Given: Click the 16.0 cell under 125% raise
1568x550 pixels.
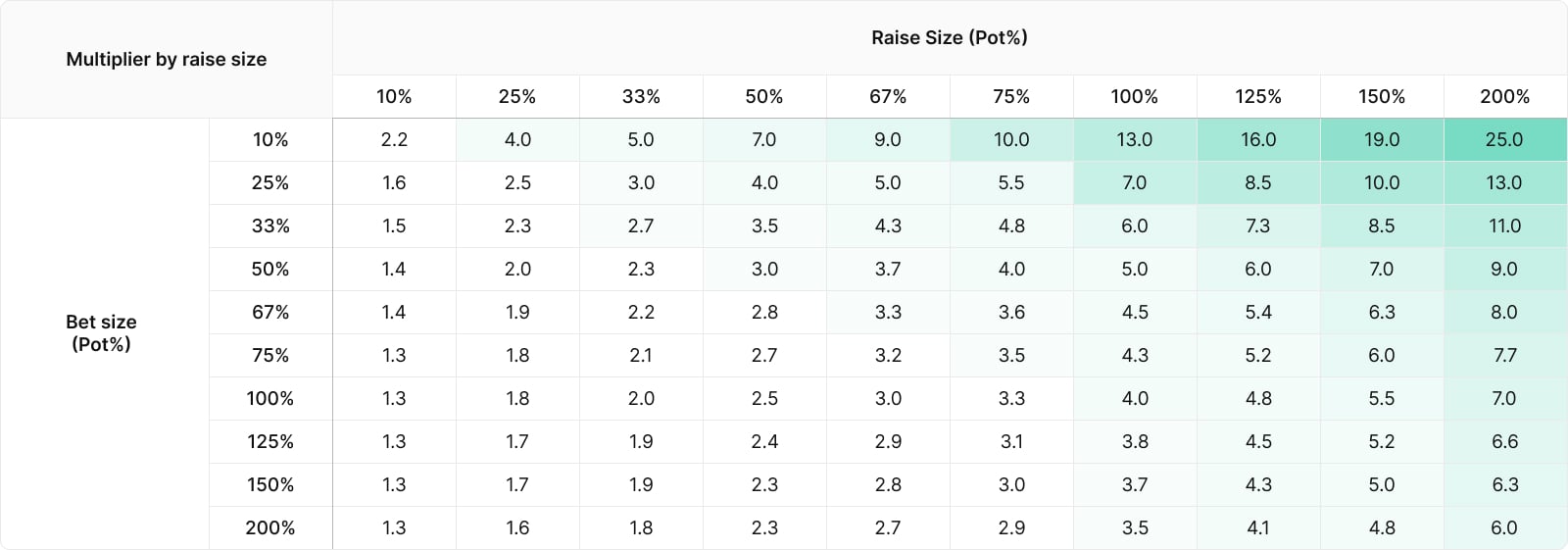Looking at the screenshot, I should point(1258,139).
